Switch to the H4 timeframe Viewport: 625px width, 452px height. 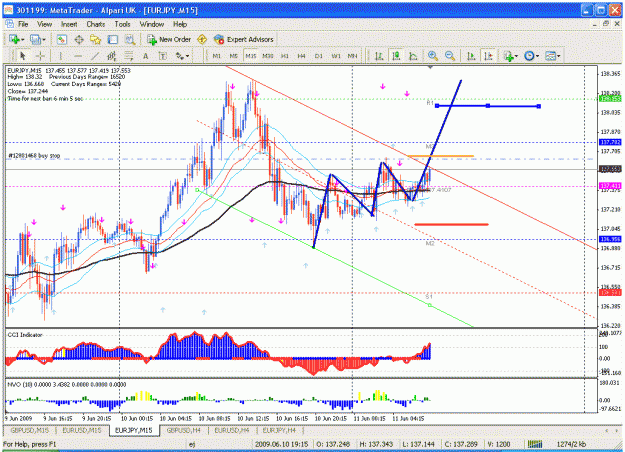(x=302, y=56)
